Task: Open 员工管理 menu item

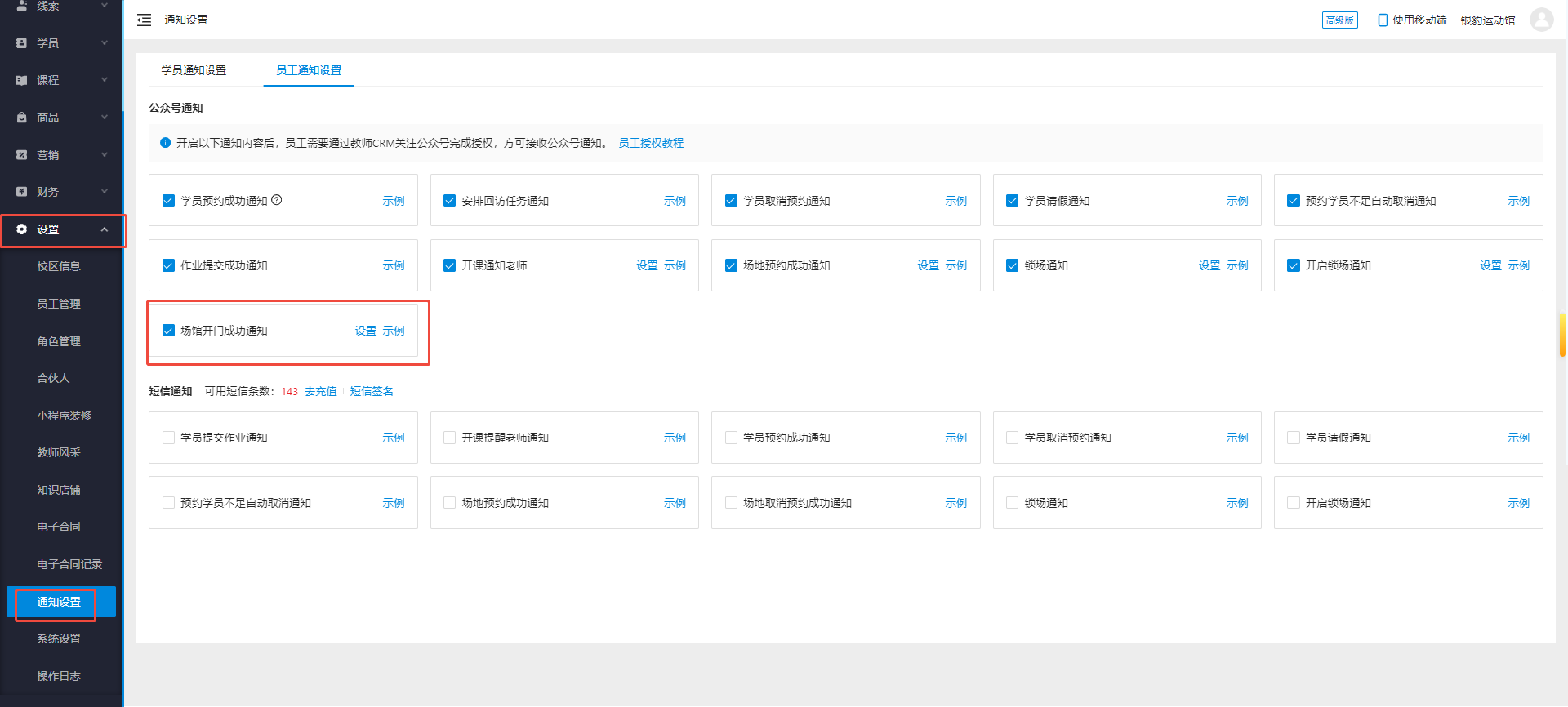Action: click(x=59, y=304)
